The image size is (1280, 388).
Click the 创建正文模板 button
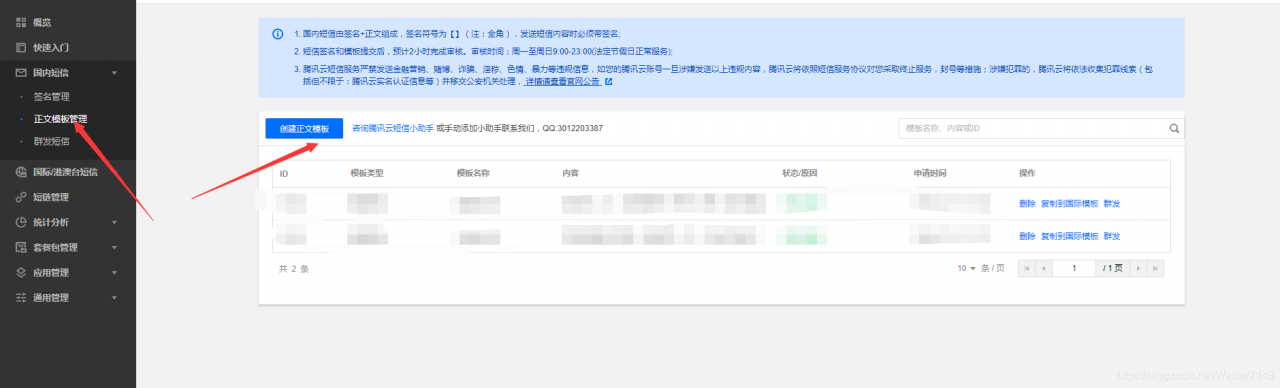pos(304,129)
